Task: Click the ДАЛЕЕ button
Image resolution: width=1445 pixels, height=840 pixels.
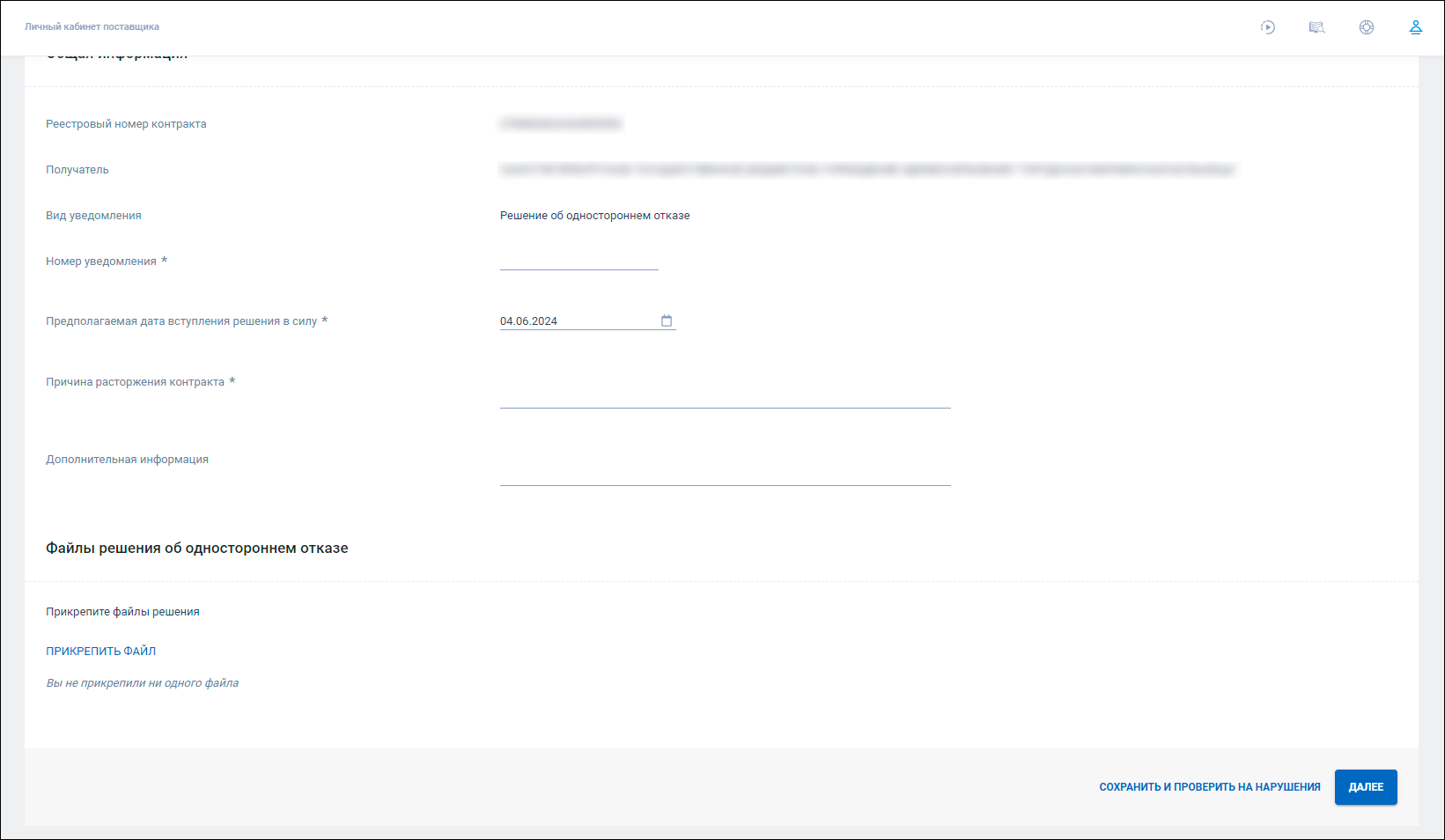Action: [x=1366, y=787]
